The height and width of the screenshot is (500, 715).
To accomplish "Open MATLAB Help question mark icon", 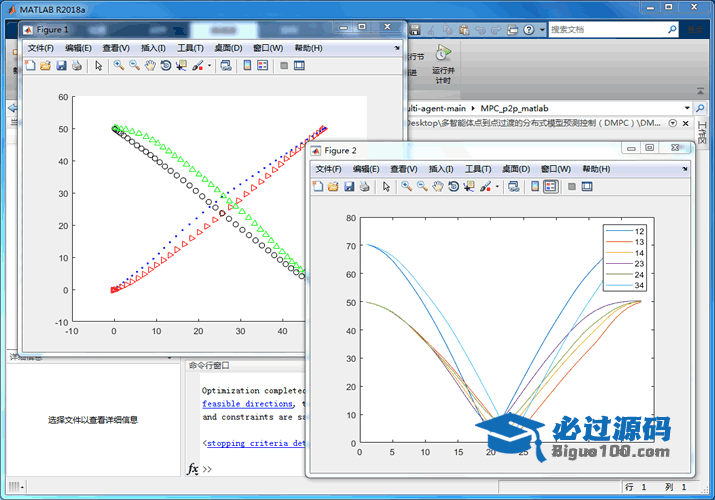I will click(x=528, y=30).
